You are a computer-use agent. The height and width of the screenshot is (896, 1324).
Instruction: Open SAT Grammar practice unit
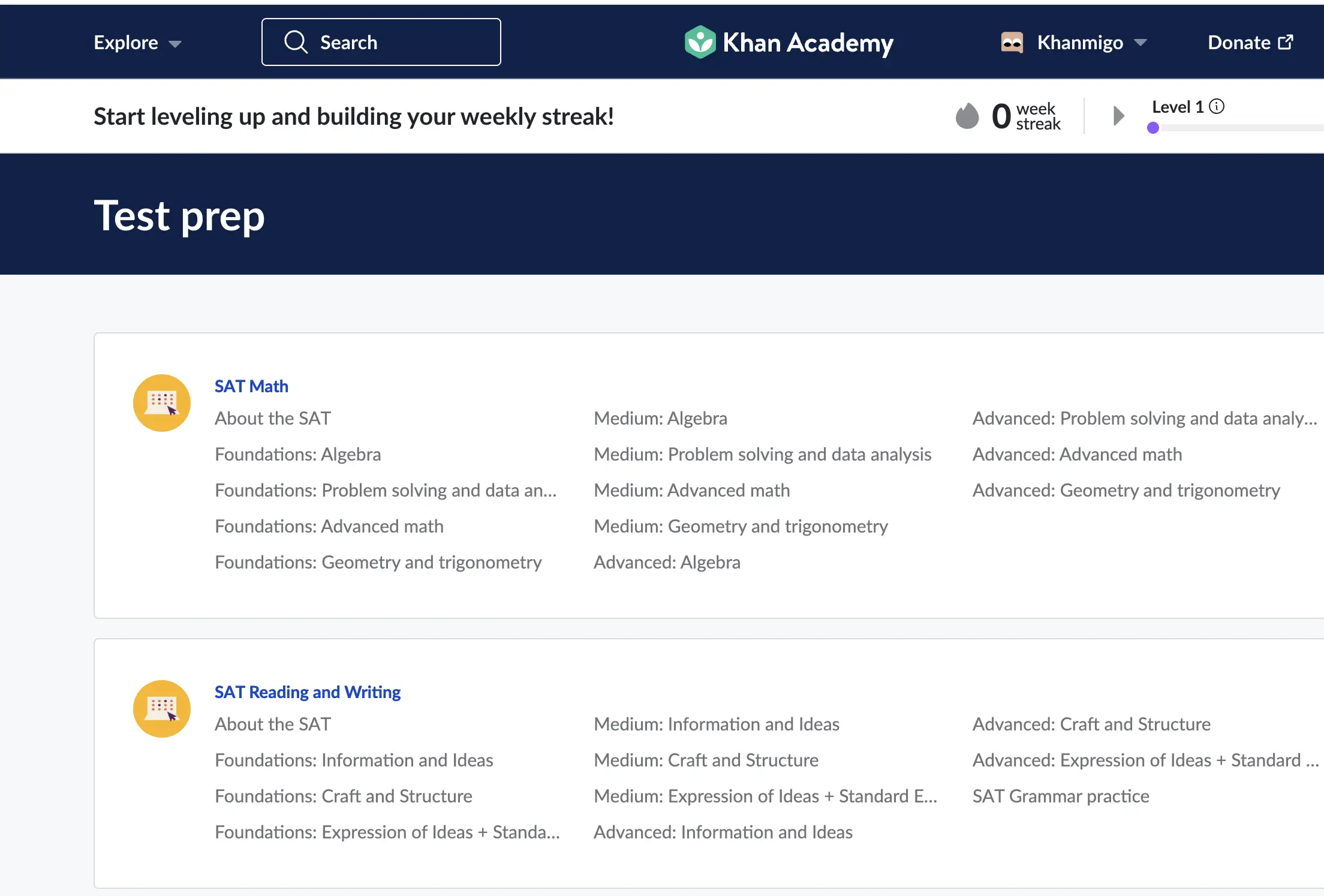pos(1060,796)
